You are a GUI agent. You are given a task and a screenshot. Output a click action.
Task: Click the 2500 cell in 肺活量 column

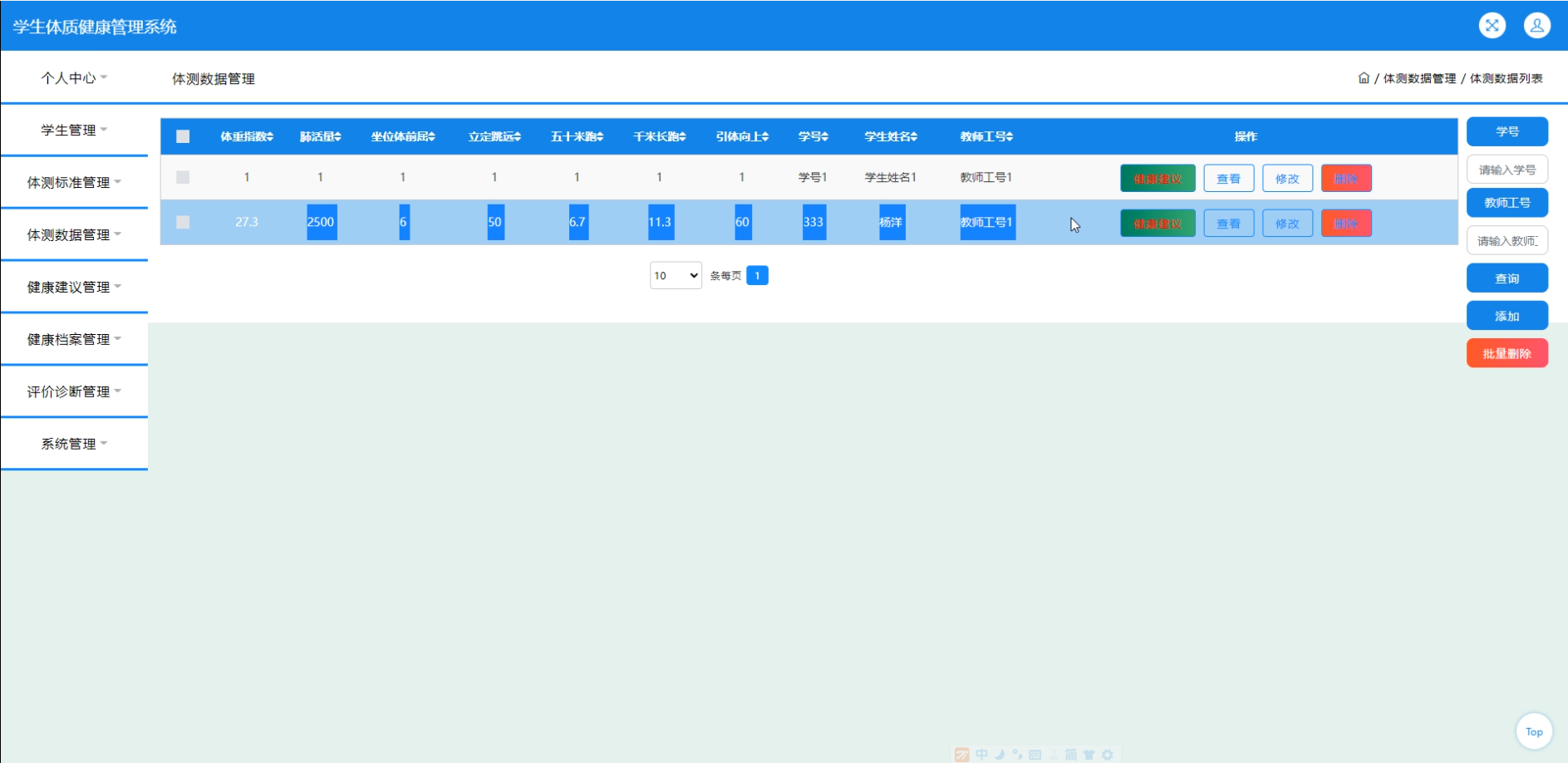point(321,222)
